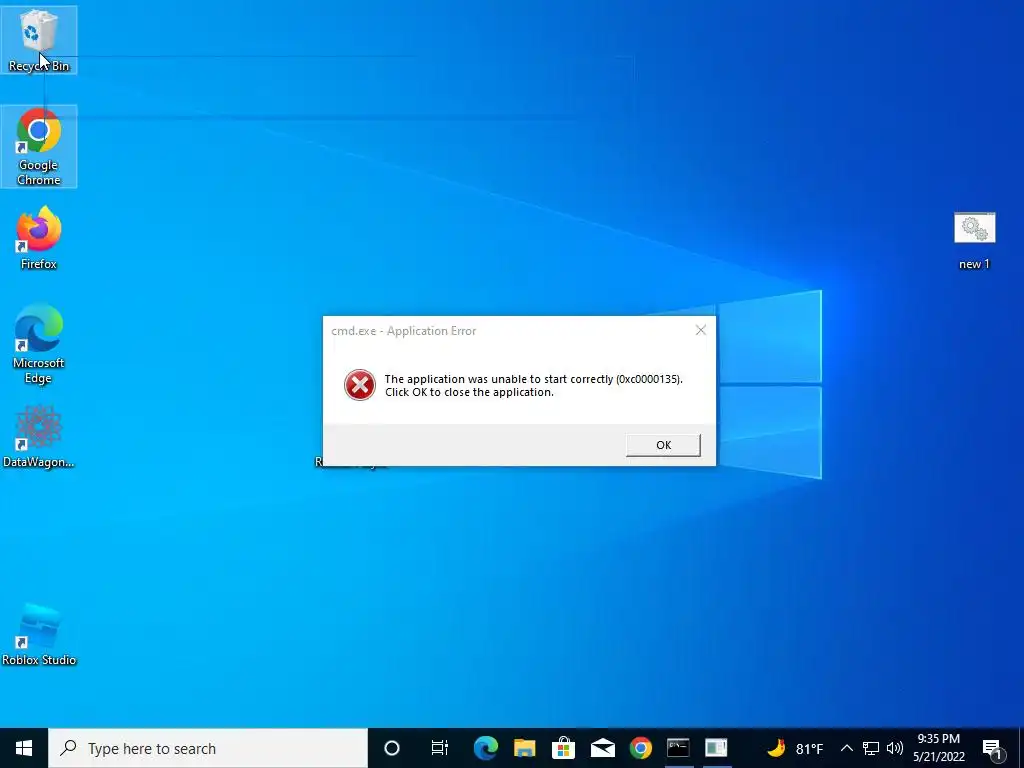Click the red error icon in the dialog
Image resolution: width=1024 pixels, height=768 pixels.
tap(360, 385)
